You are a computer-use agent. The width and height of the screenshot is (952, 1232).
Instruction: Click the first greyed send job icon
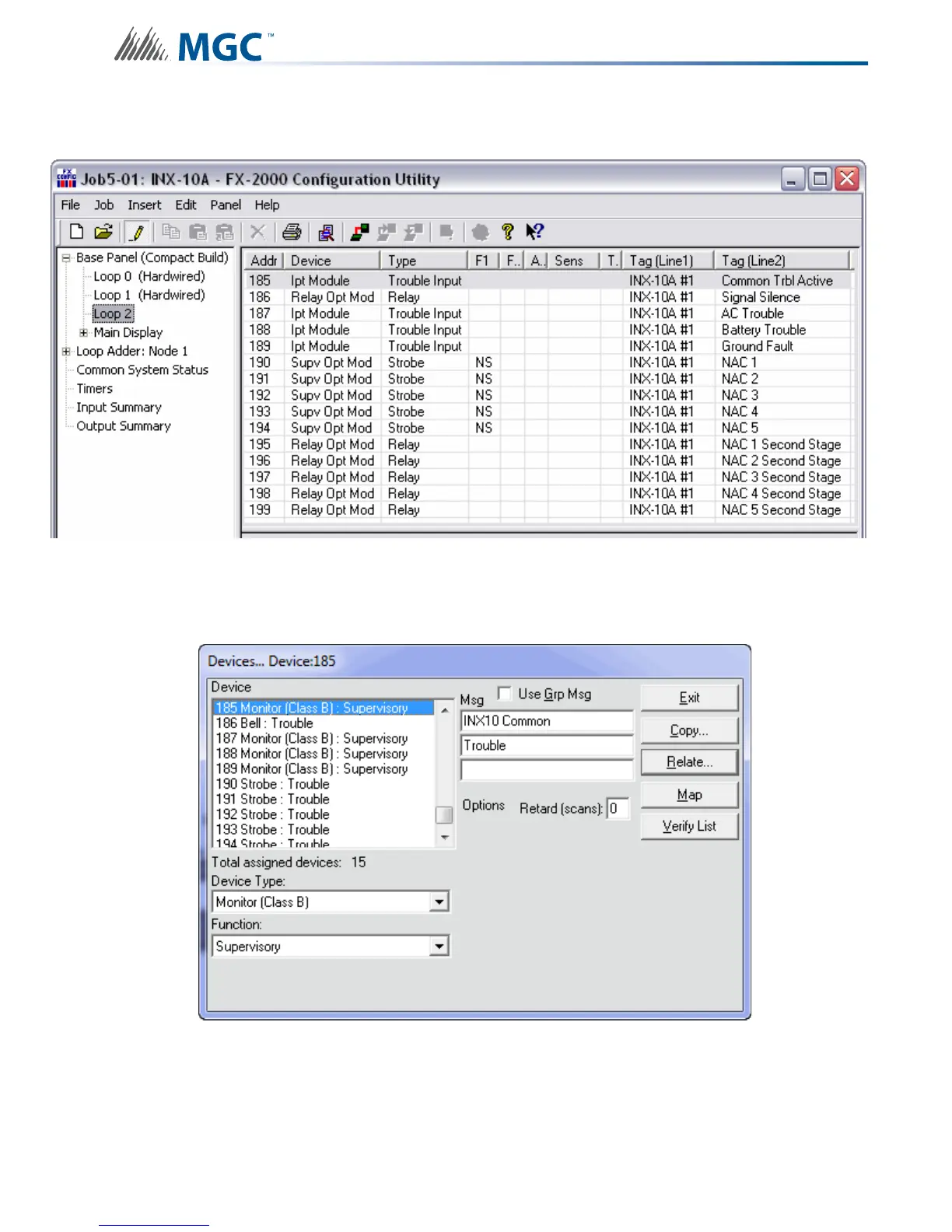[387, 232]
